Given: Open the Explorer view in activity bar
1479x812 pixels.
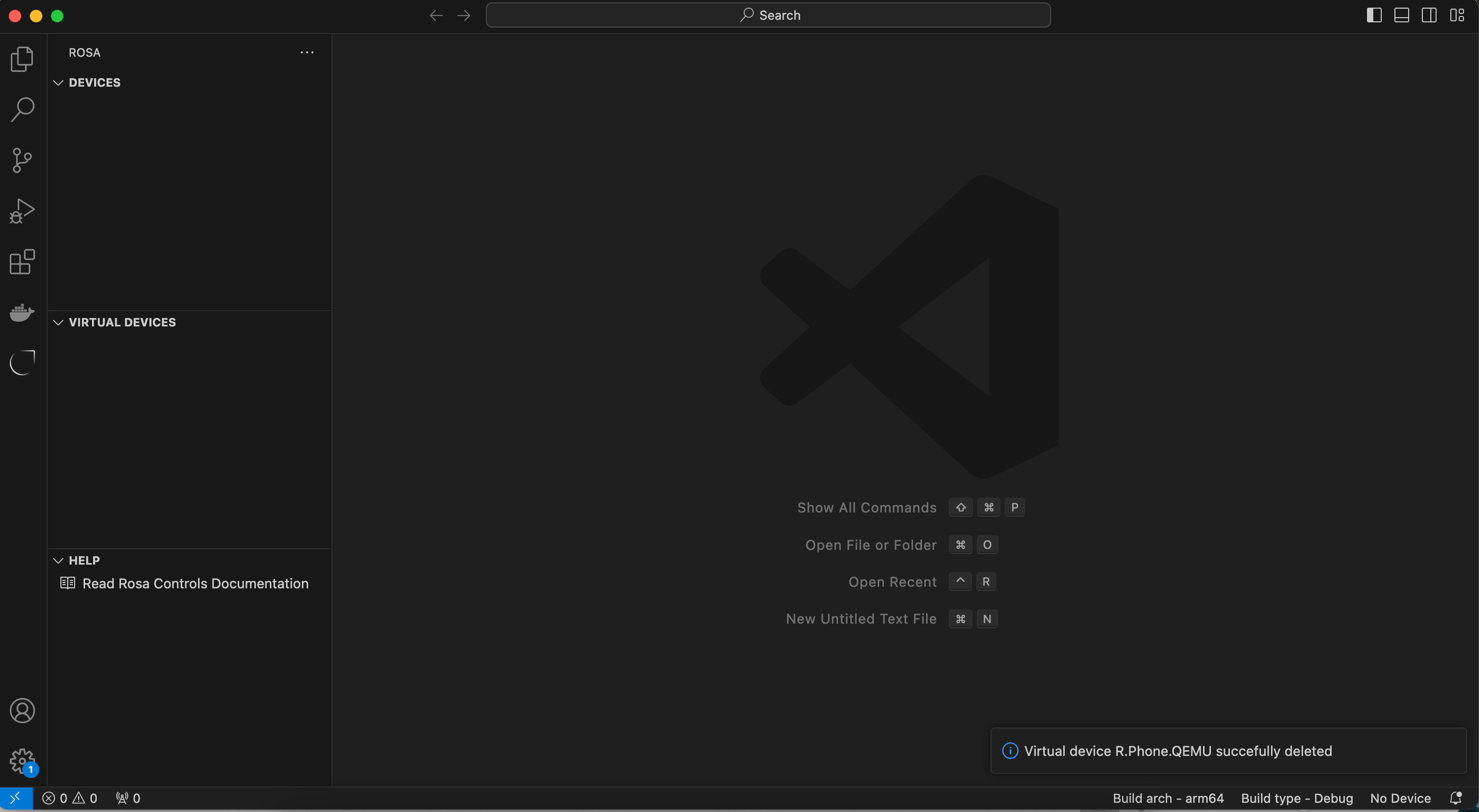Looking at the screenshot, I should [22, 59].
